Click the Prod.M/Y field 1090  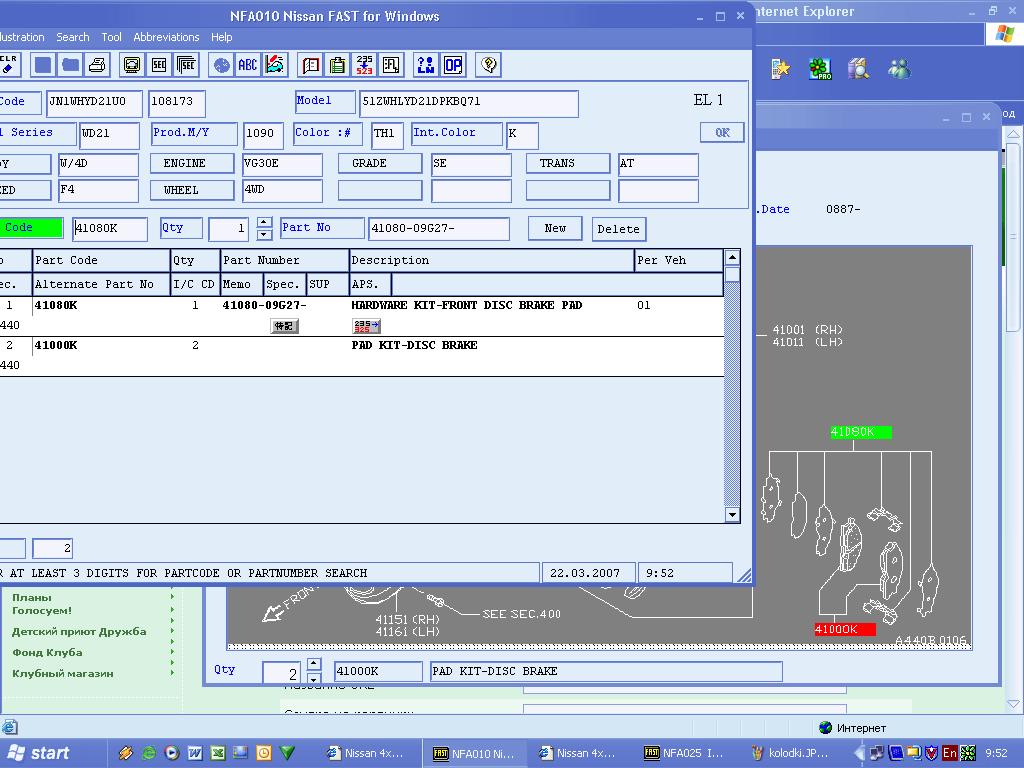[x=263, y=134]
